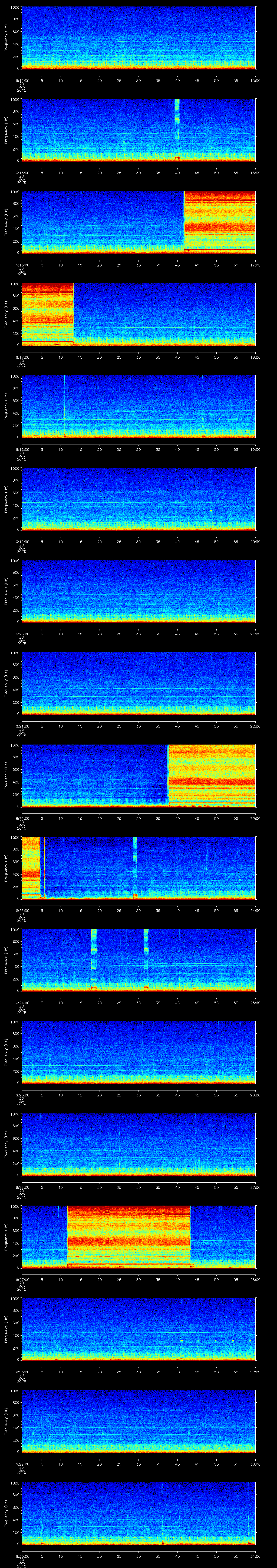Choose the spectrogram panel starting at 6:29:00
Image resolution: width=277 pixels, height=1568 pixels.
click(x=139, y=1421)
